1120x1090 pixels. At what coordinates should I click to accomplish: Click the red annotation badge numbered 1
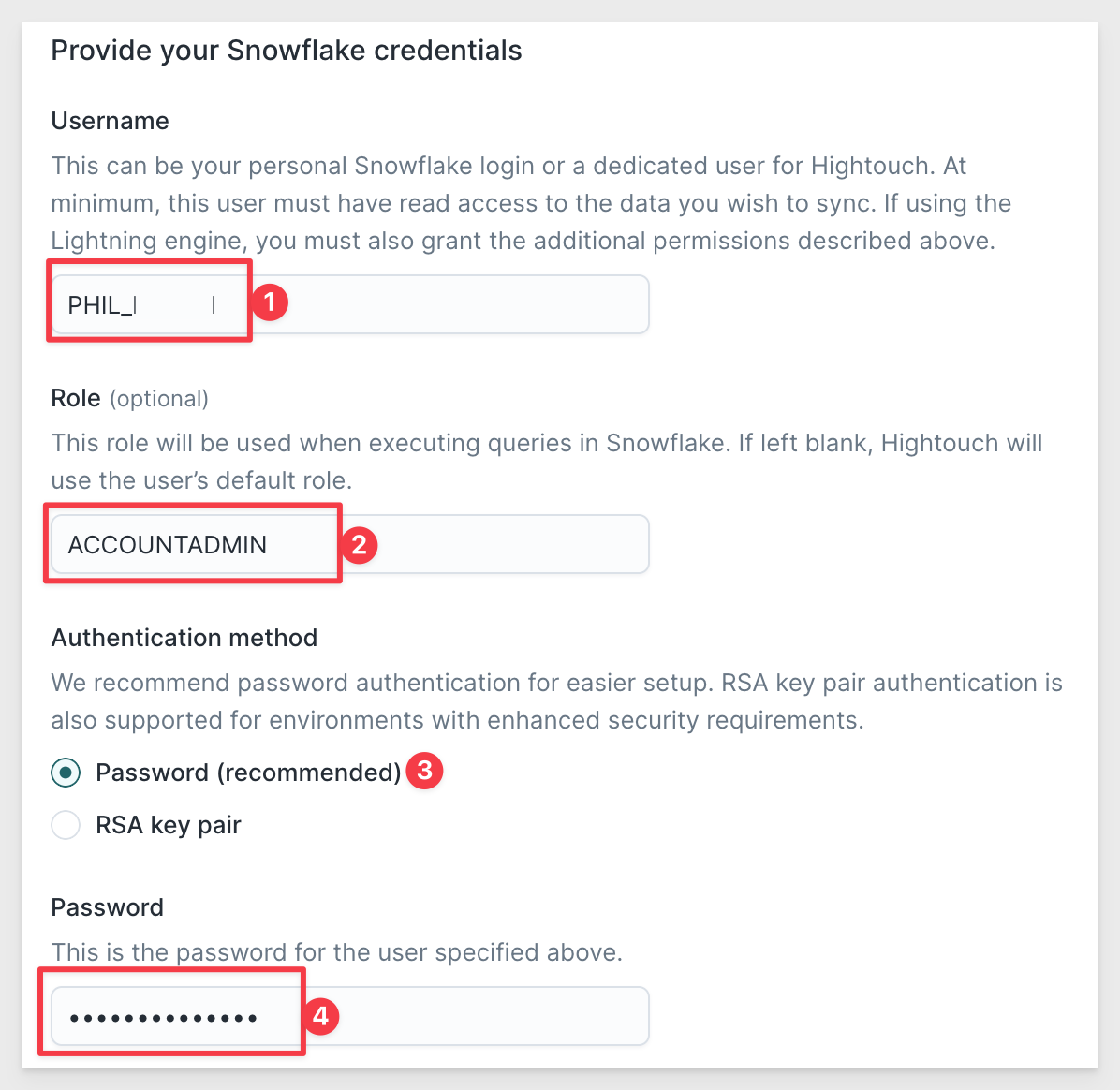coord(270,302)
